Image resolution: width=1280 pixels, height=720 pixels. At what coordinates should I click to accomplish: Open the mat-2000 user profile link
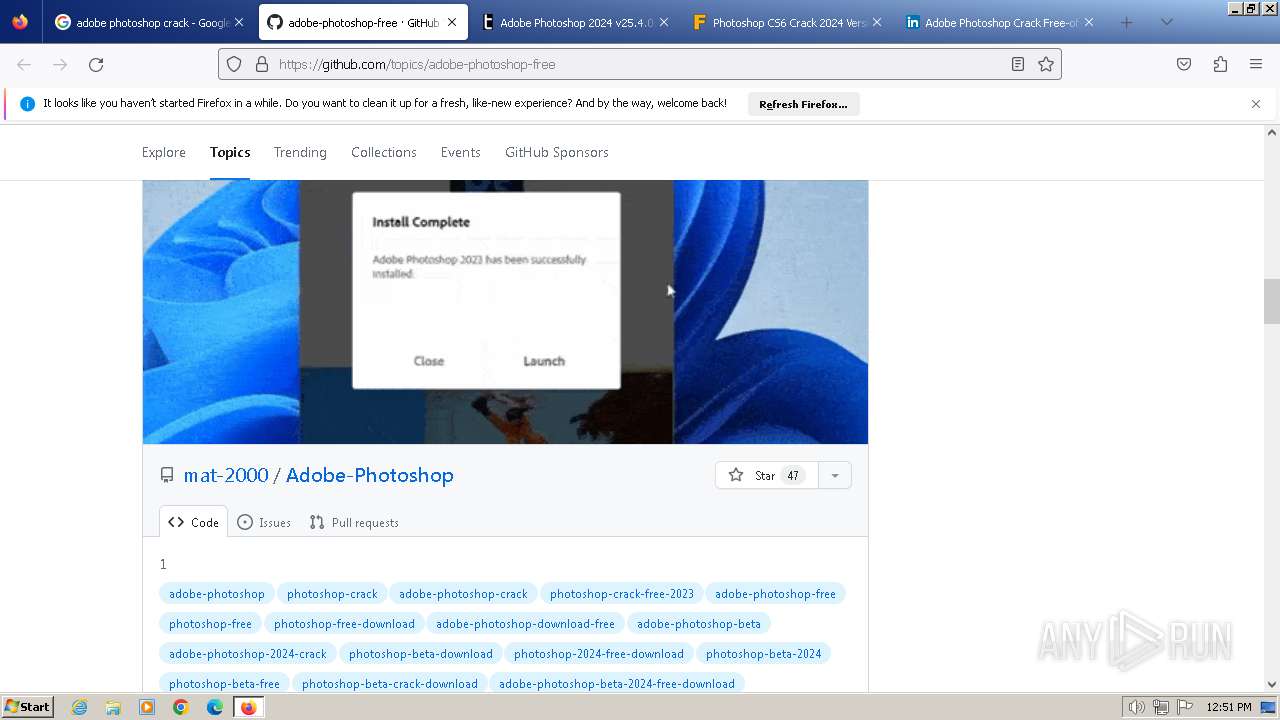click(226, 475)
